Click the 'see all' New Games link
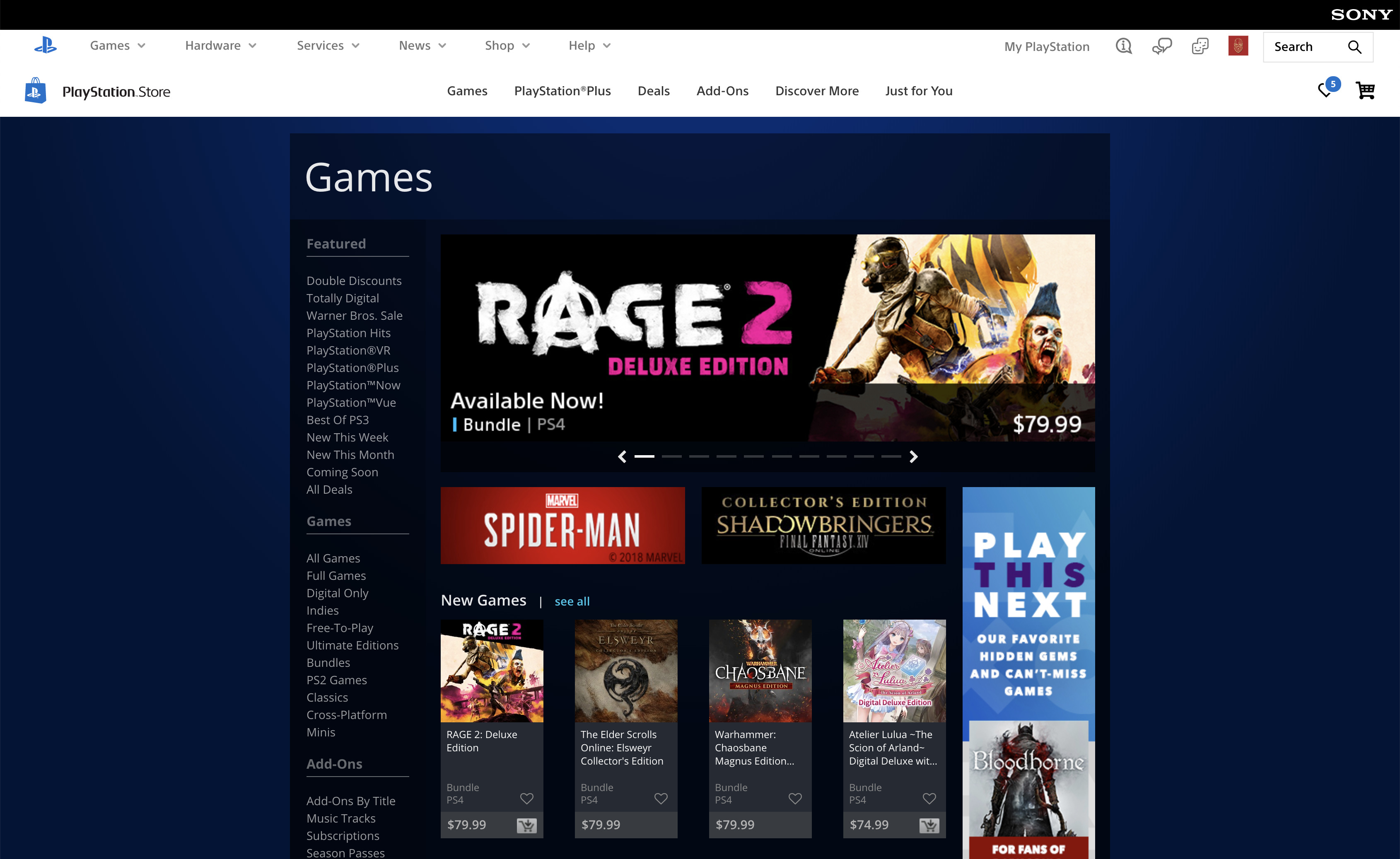This screenshot has width=1400, height=859. [572, 601]
